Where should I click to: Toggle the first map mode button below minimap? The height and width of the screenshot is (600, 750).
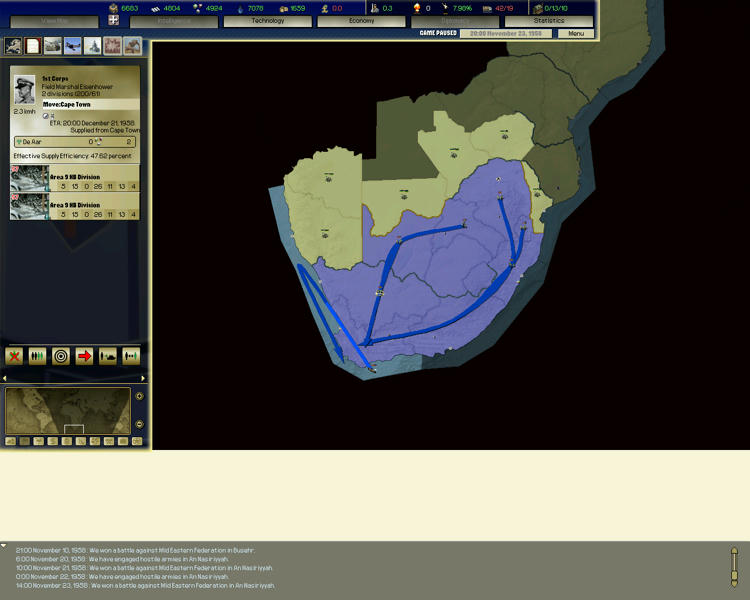[10, 441]
